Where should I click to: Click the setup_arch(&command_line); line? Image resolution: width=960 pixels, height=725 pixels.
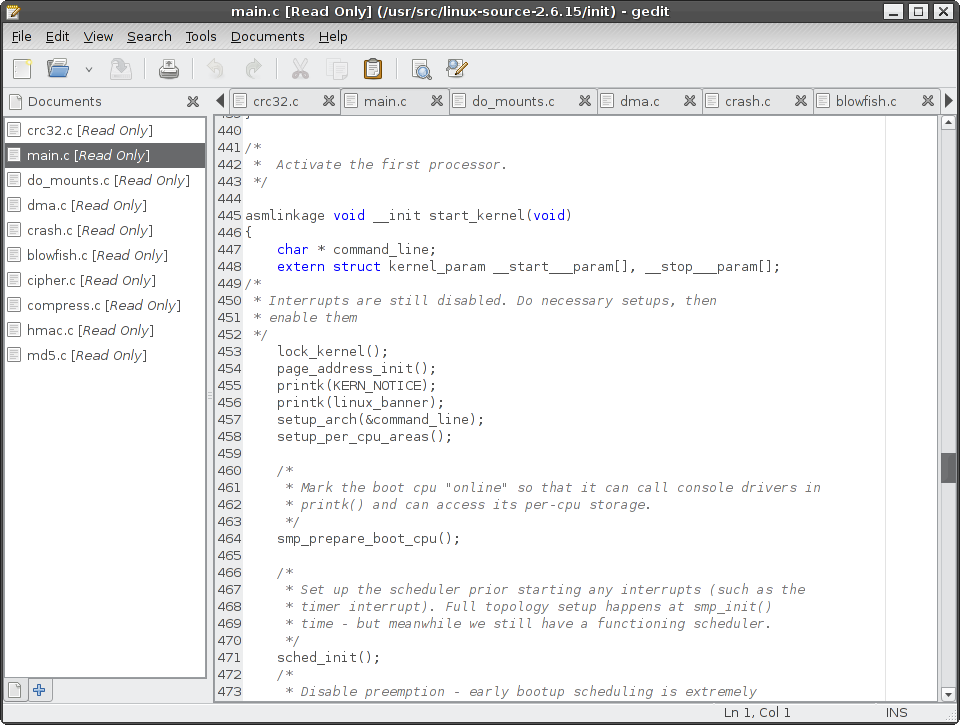coord(380,419)
